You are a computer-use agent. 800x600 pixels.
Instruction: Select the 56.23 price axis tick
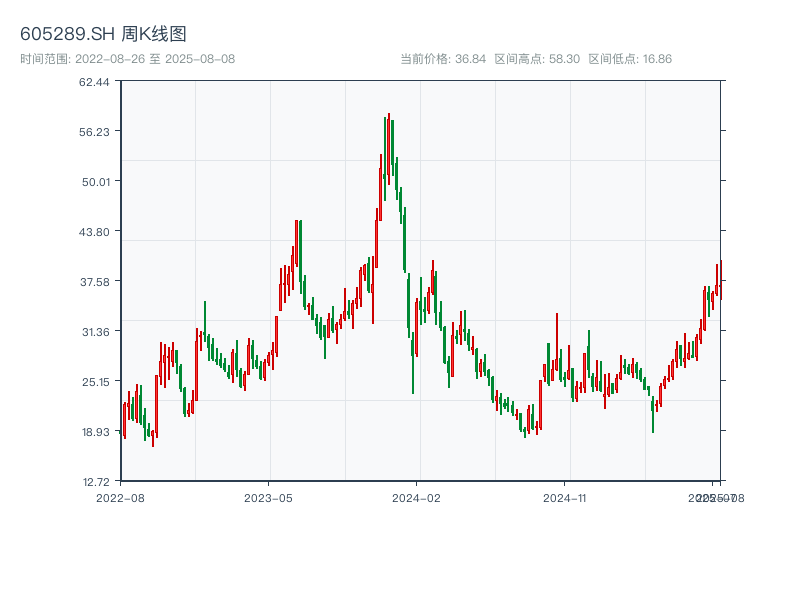(94, 132)
